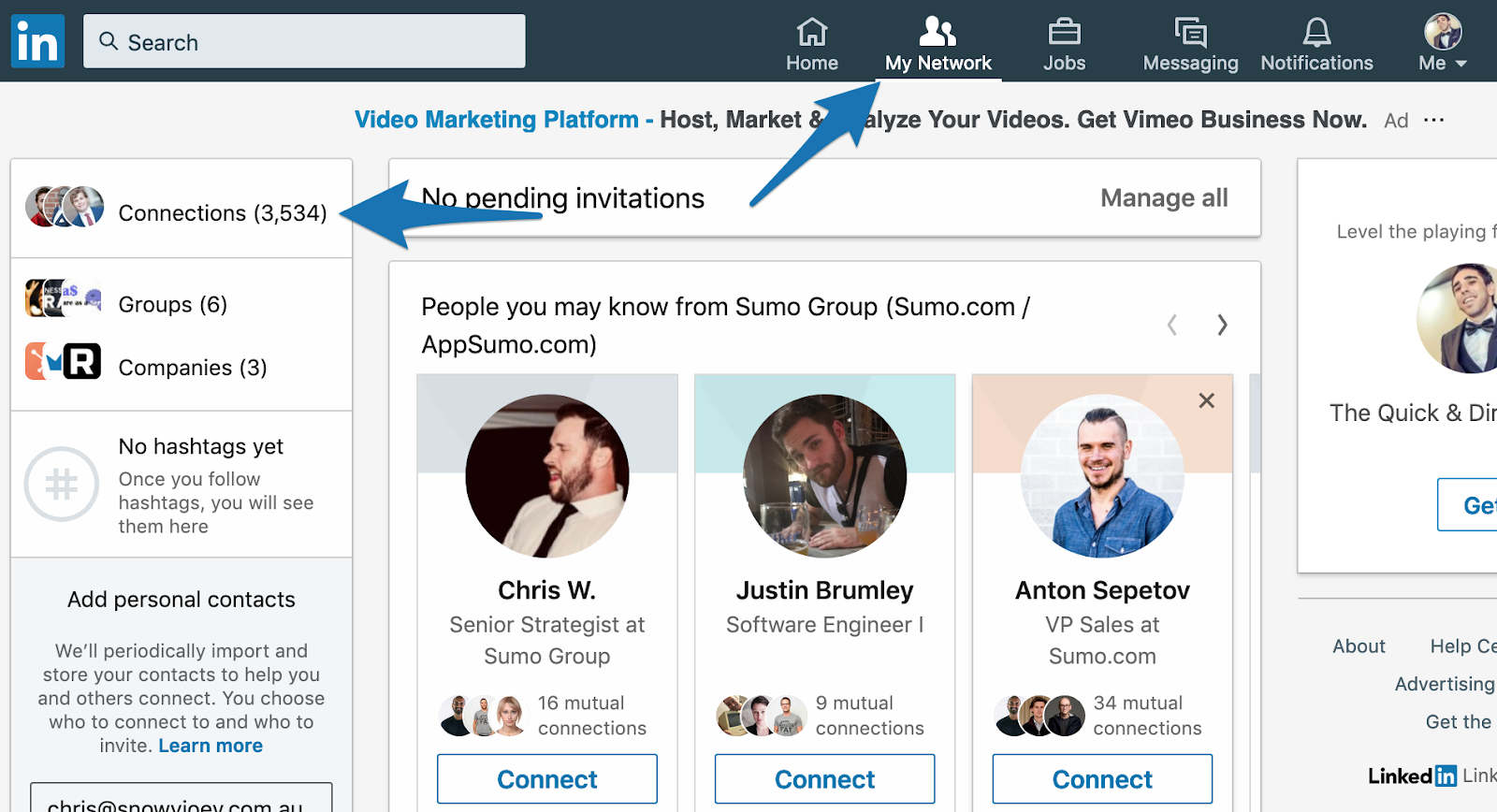Open the About footer link
The image size is (1497, 812).
coord(1359,646)
